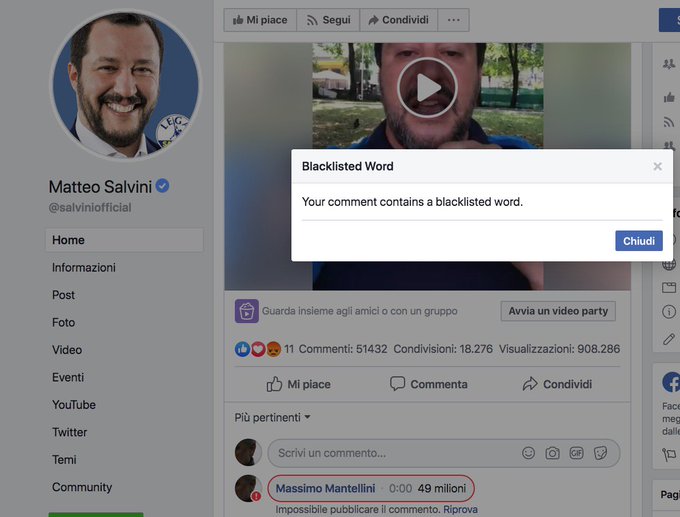680x517 pixels.
Task: Open Condivisioni: 18.276 count
Action: pos(443,349)
